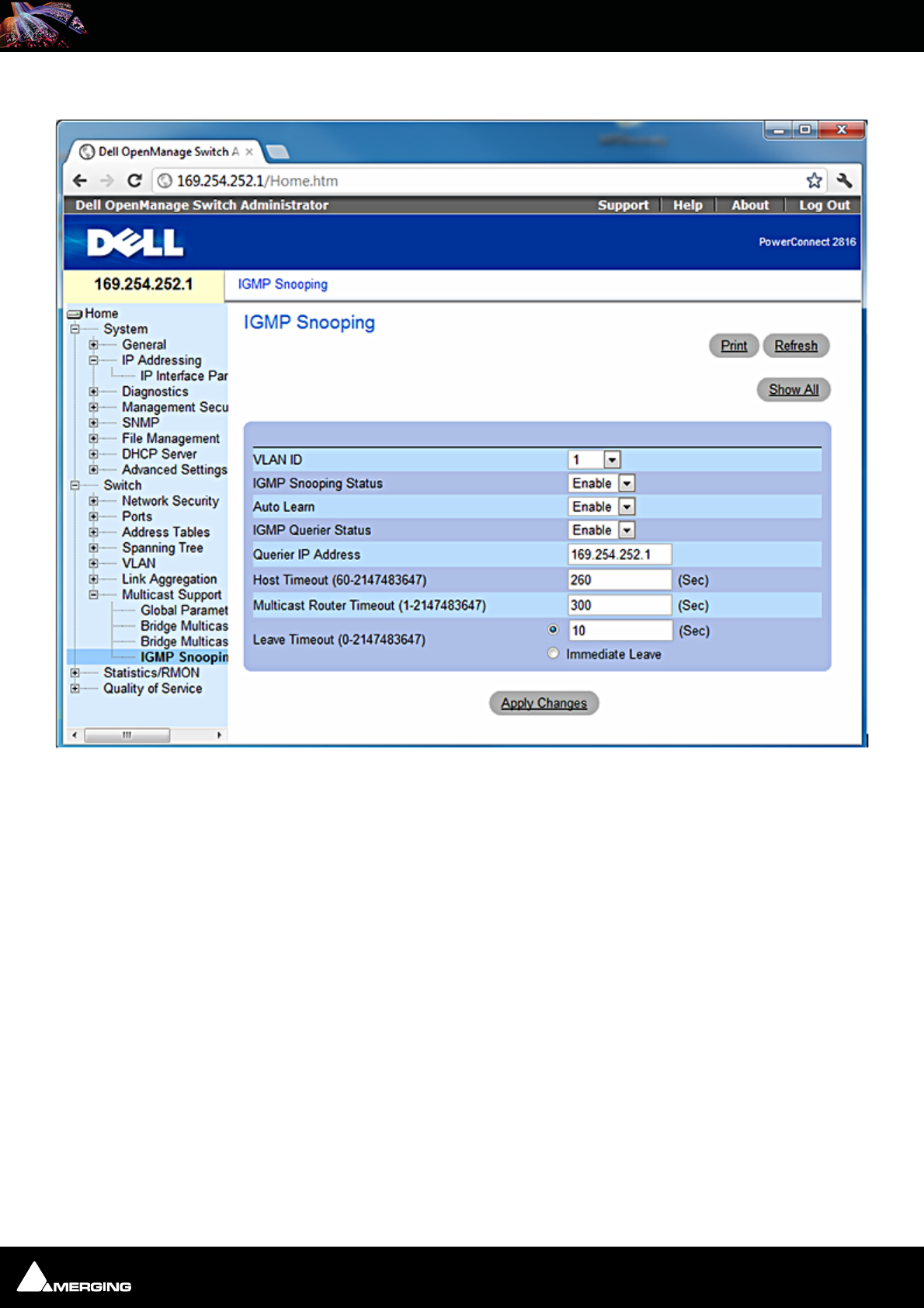Select the timed Leave Timeout radio button
This screenshot has width=924, height=1308.
pyautogui.click(x=553, y=630)
